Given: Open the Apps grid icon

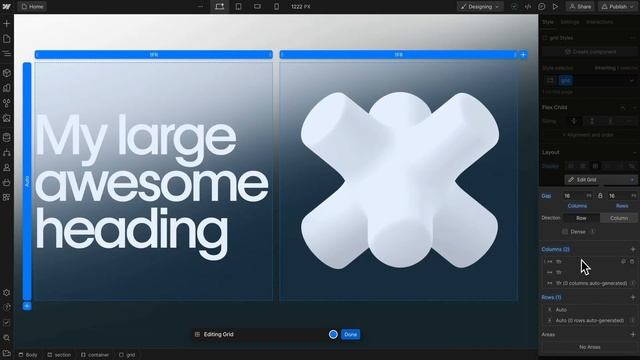Looking at the screenshot, I should click(7, 197).
